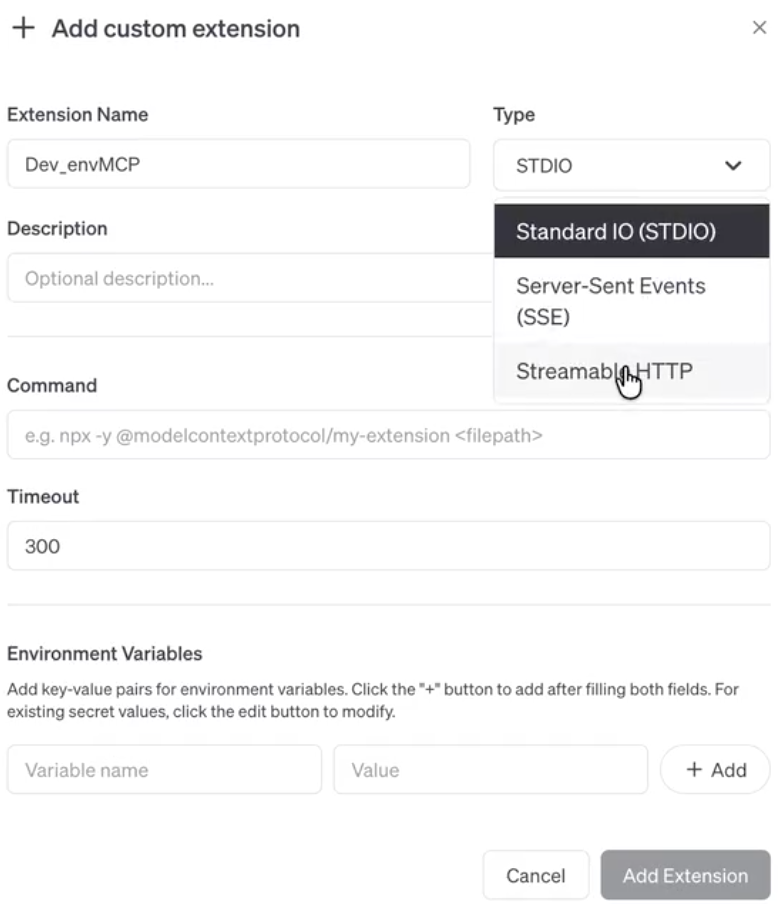
Task: Click the Extension Name field containing Dev_envMCP
Action: click(238, 165)
